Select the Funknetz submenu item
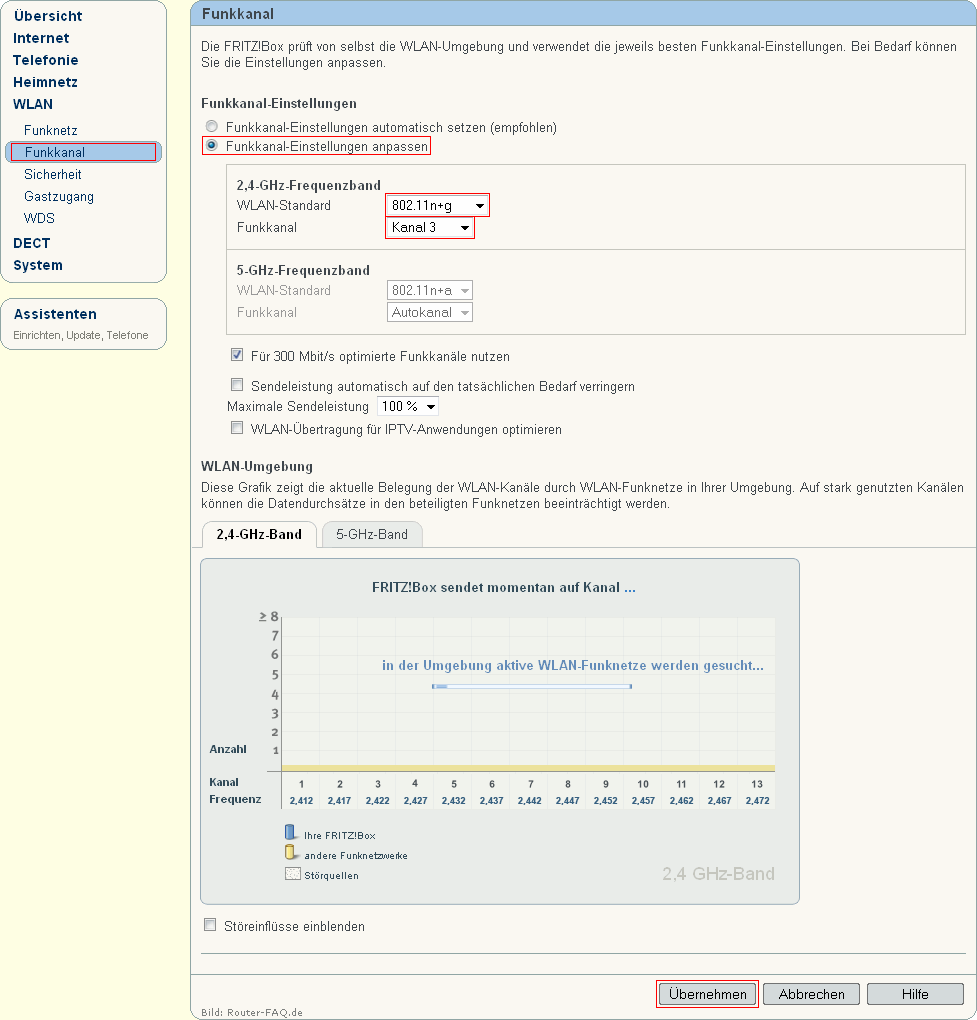Image resolution: width=977 pixels, height=1020 pixels. click(x=51, y=130)
